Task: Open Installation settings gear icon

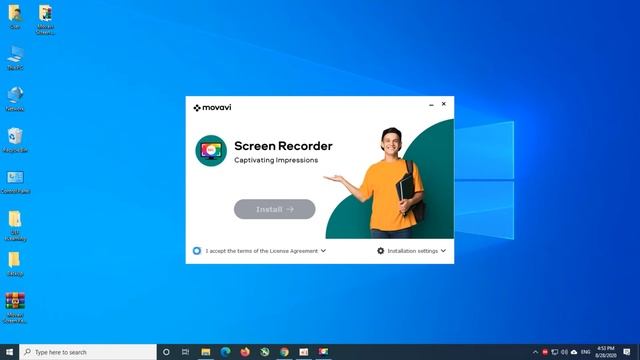Action: [x=380, y=251]
